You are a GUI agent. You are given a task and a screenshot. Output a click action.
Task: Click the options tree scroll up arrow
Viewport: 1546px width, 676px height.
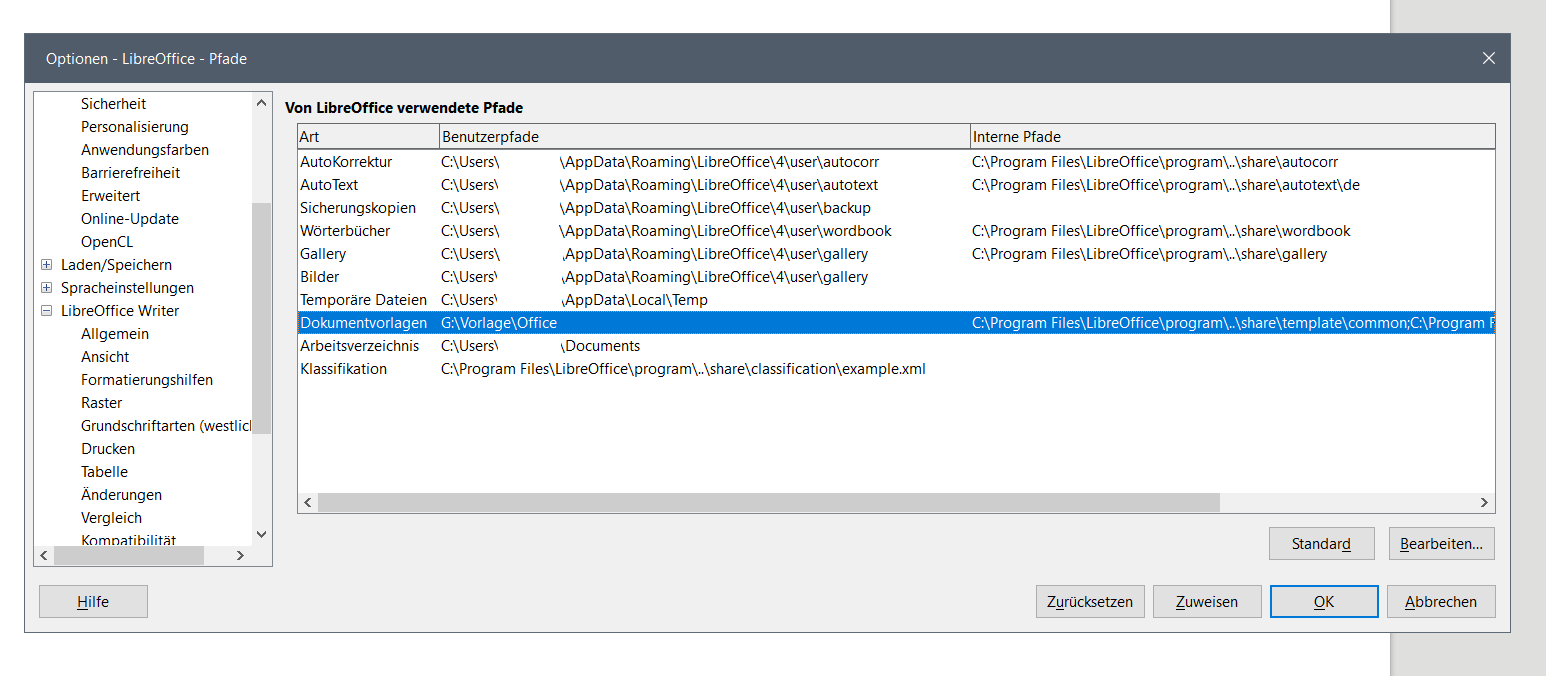262,103
